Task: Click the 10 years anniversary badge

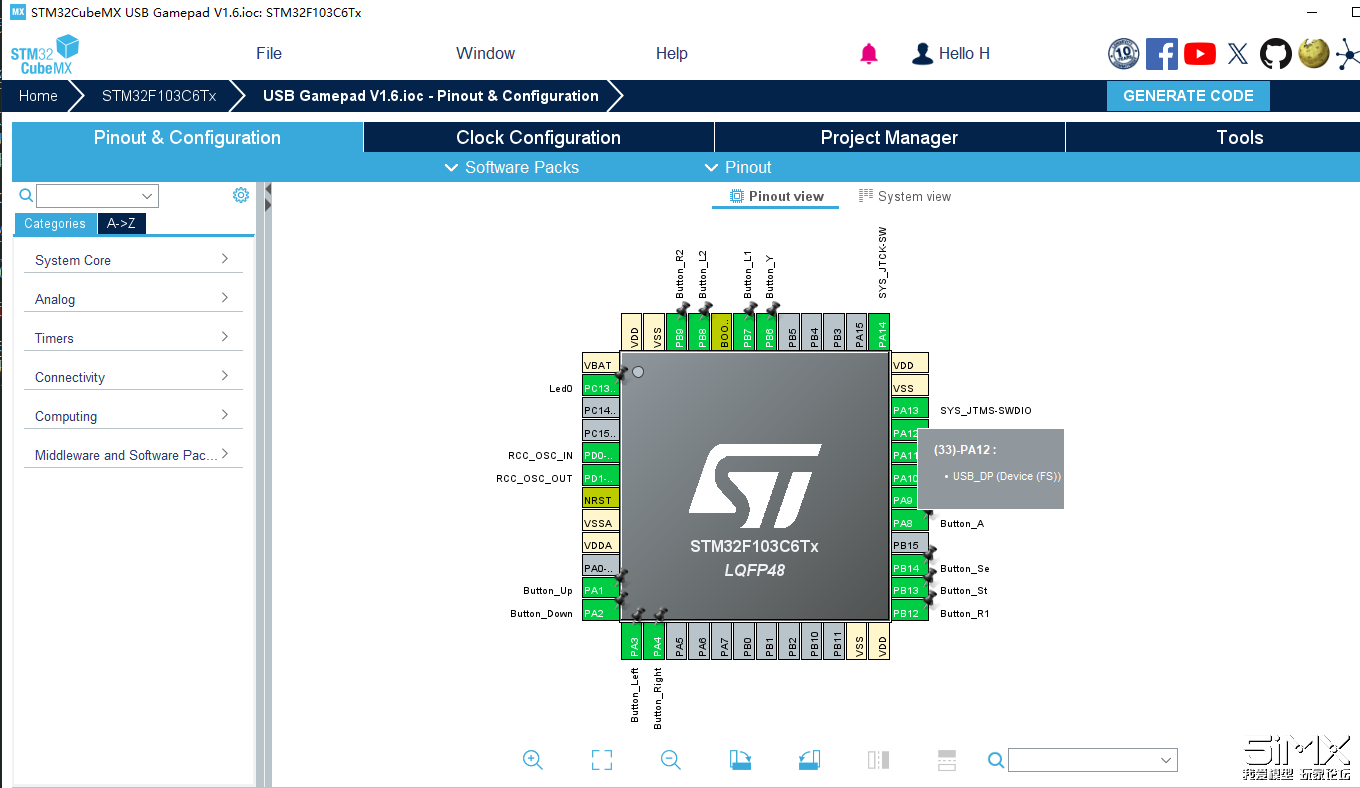Action: tap(1124, 54)
